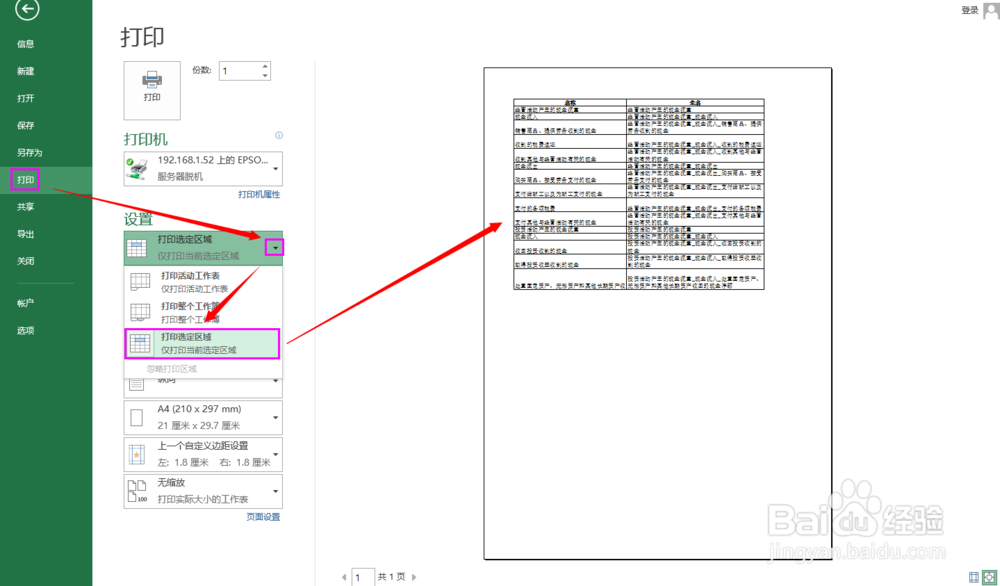
Task: Choose 打印活动工作表 from the list
Action: (x=203, y=281)
